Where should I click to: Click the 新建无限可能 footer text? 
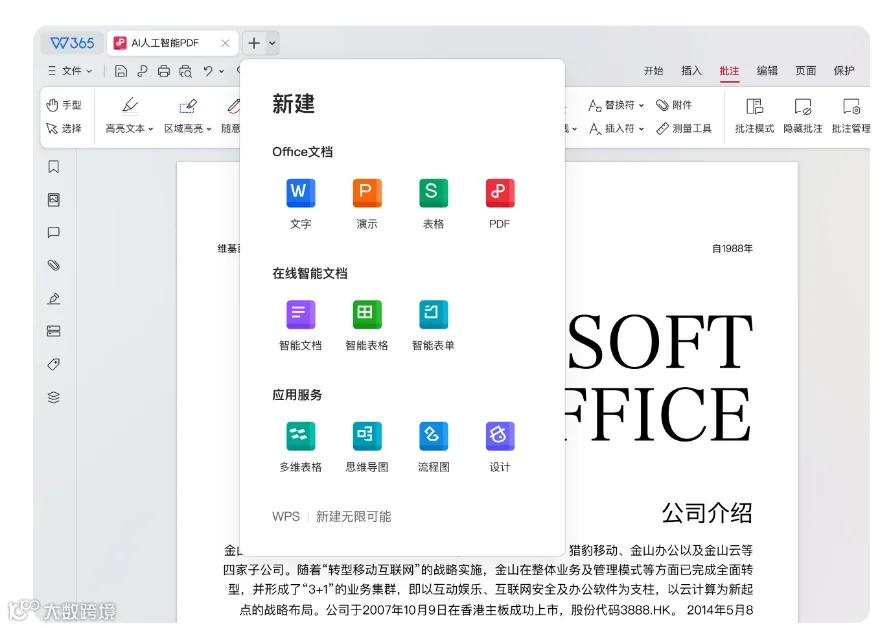(x=353, y=516)
